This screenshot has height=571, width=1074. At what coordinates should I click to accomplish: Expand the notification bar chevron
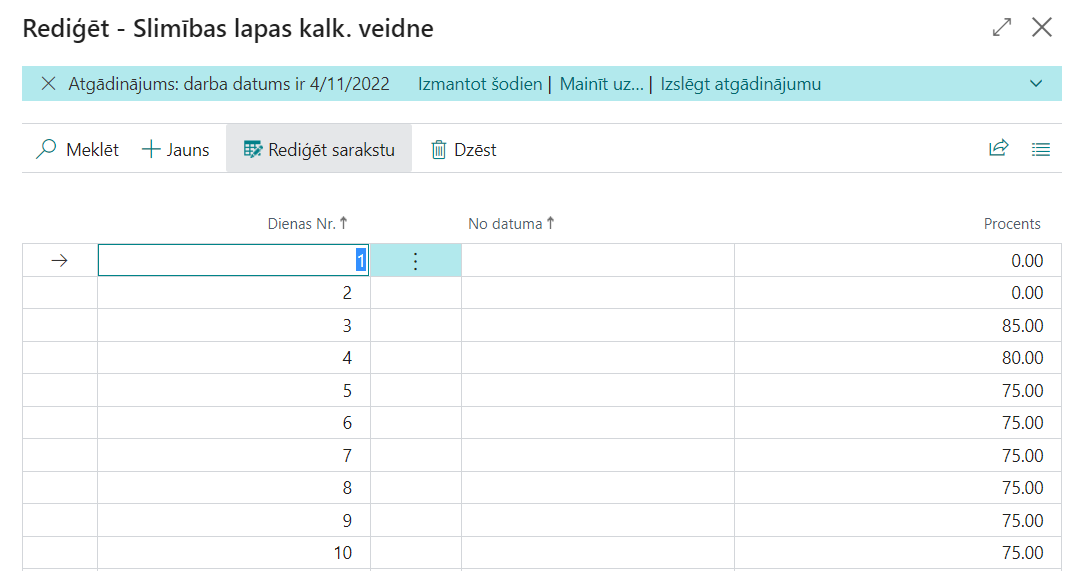point(1035,84)
